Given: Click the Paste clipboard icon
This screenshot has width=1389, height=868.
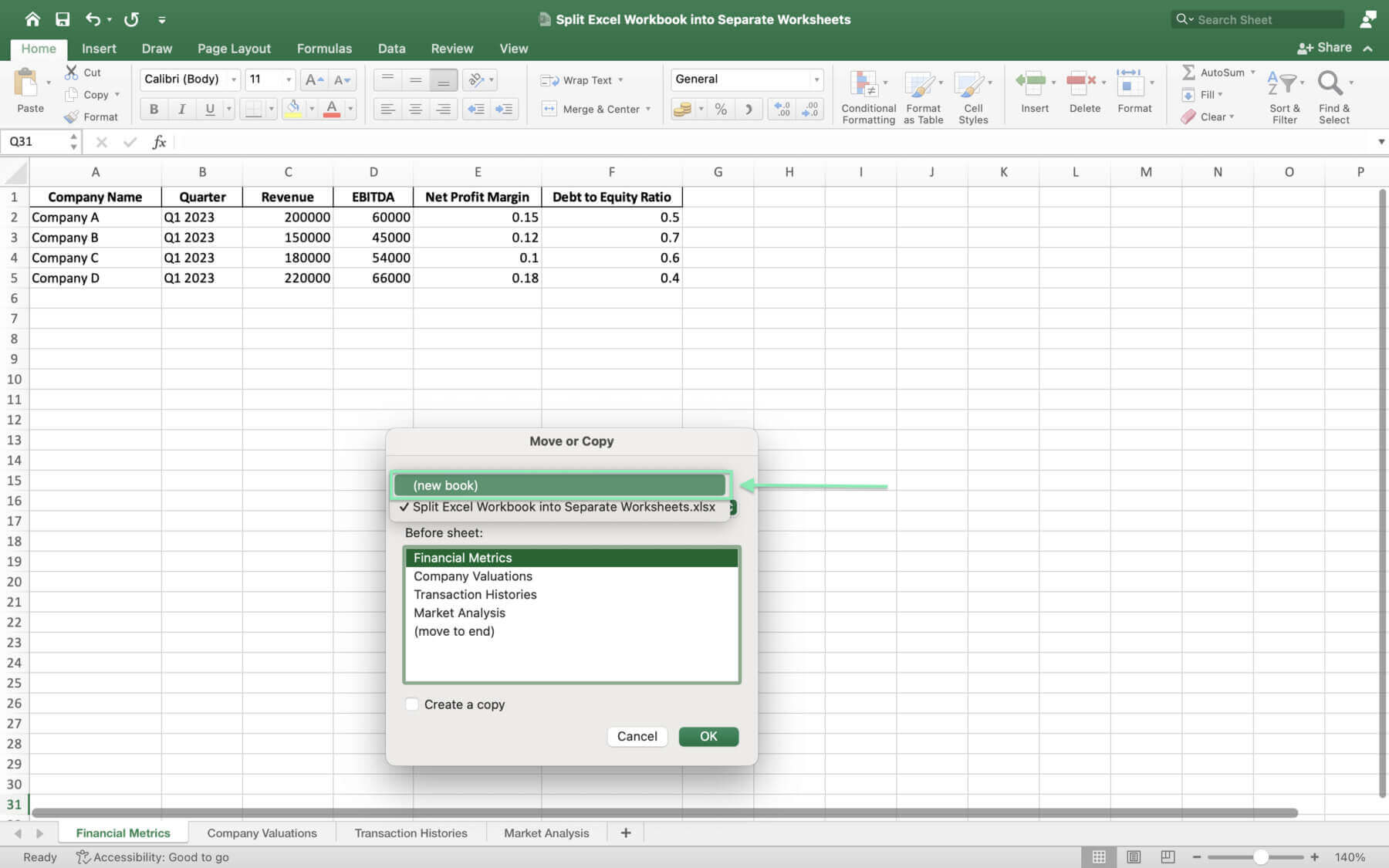Looking at the screenshot, I should 27,83.
